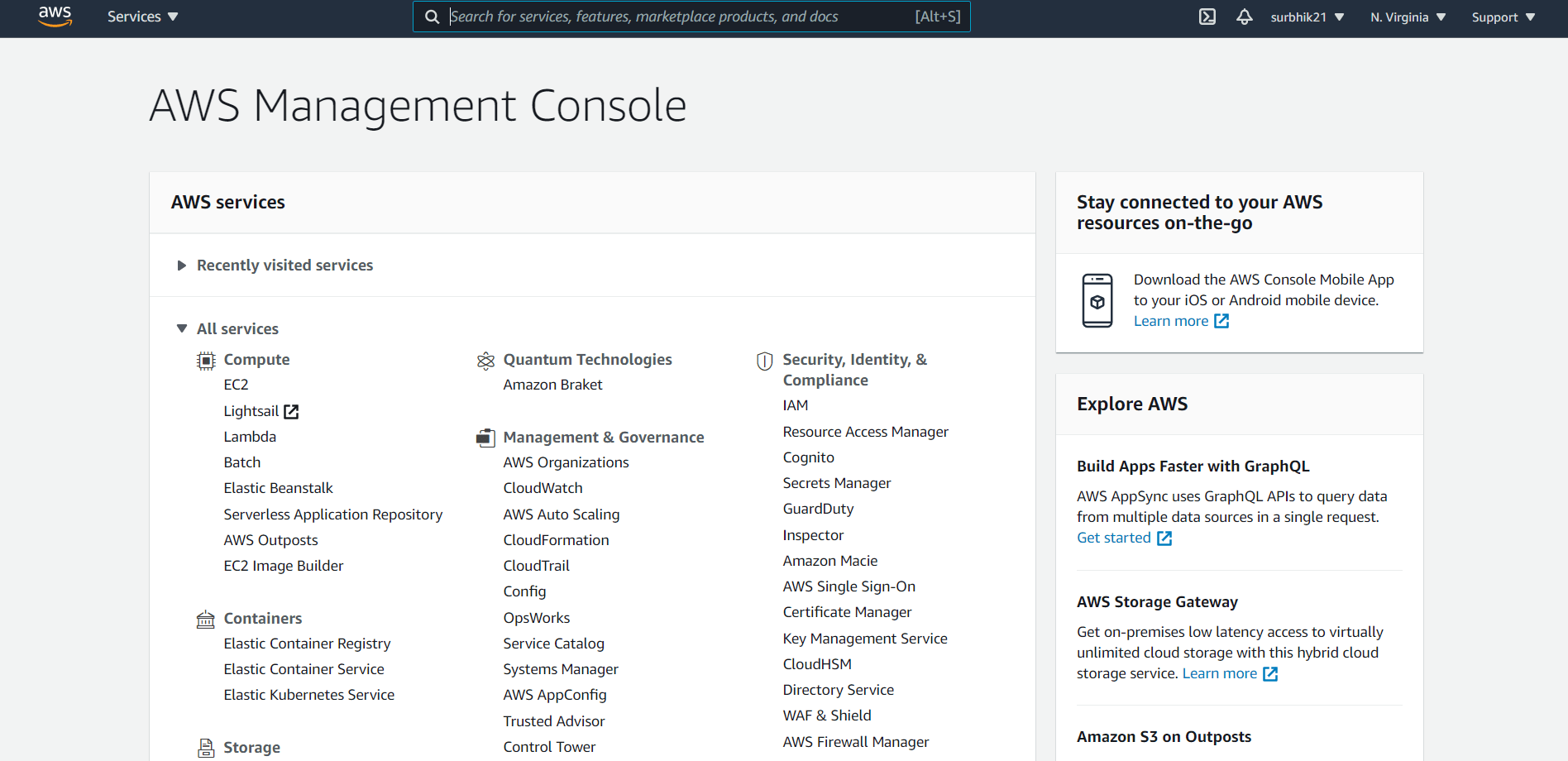This screenshot has width=1568, height=761.
Task: Click the AWS logo to go home
Action: pos(55,17)
